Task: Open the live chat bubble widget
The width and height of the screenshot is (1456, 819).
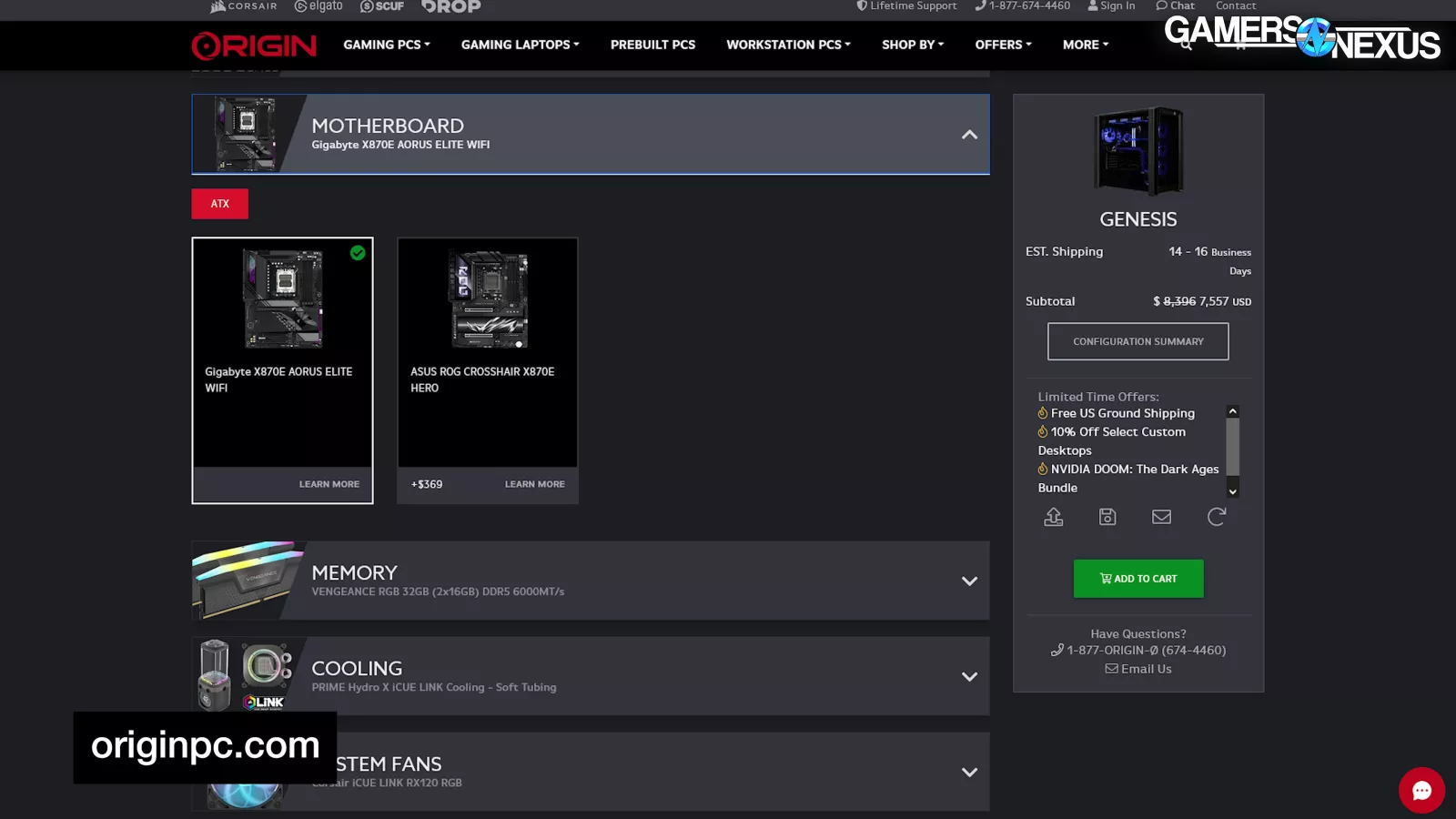Action: pyautogui.click(x=1421, y=790)
